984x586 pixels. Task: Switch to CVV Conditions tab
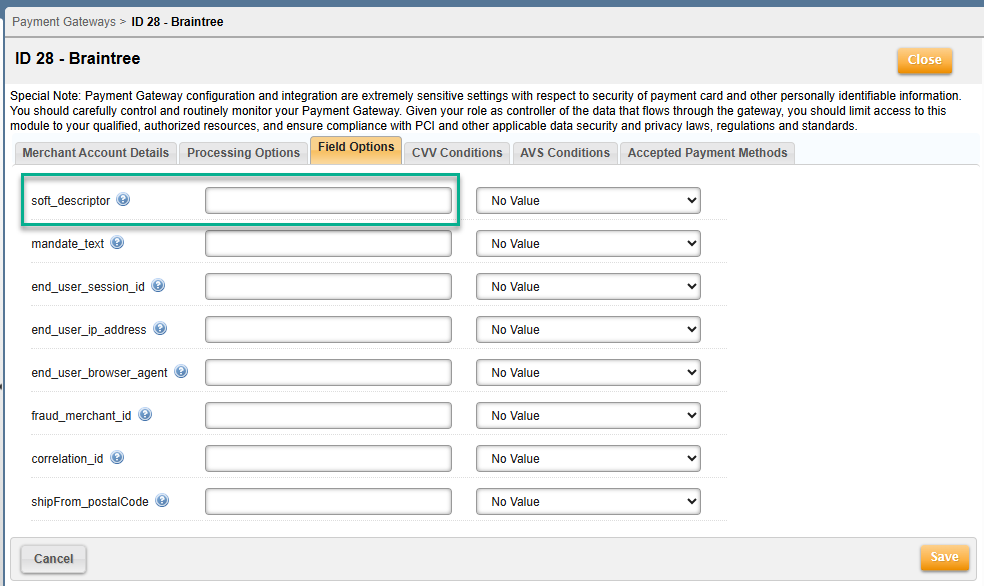457,153
